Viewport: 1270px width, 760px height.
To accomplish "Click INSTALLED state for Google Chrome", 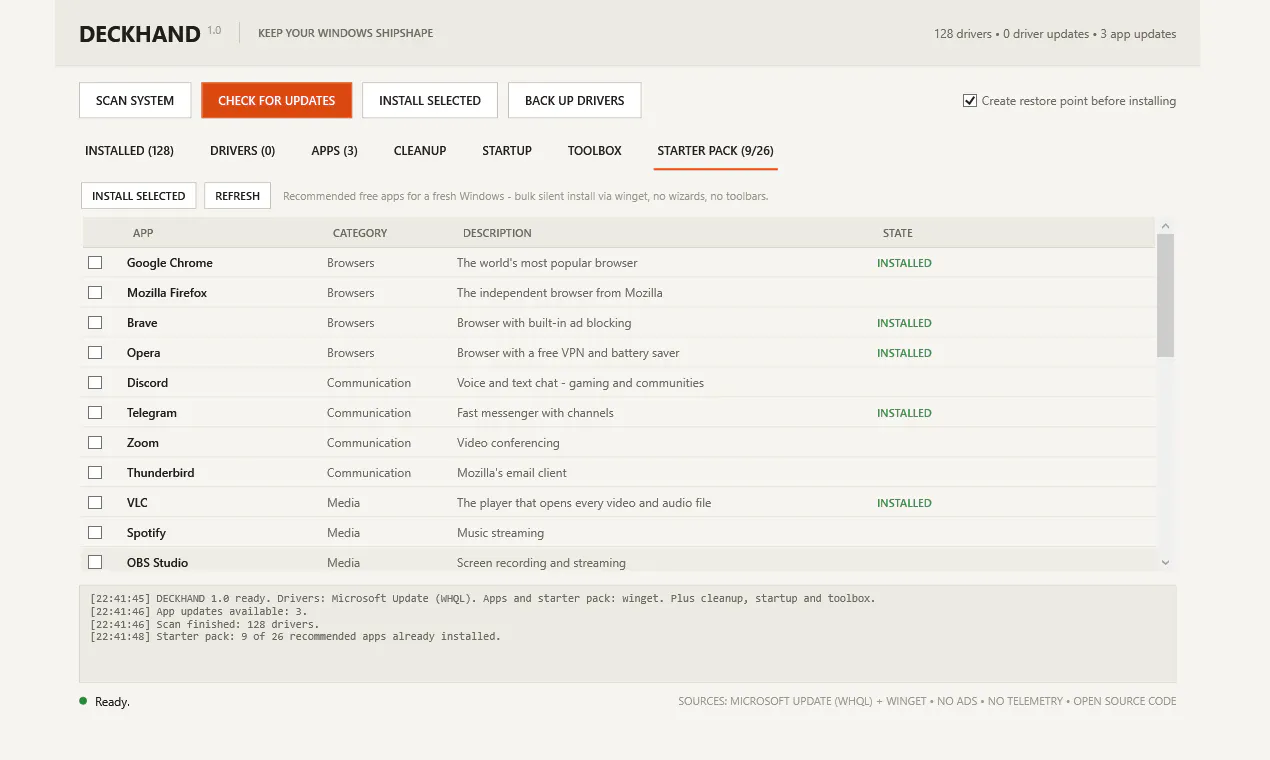I will coord(904,263).
